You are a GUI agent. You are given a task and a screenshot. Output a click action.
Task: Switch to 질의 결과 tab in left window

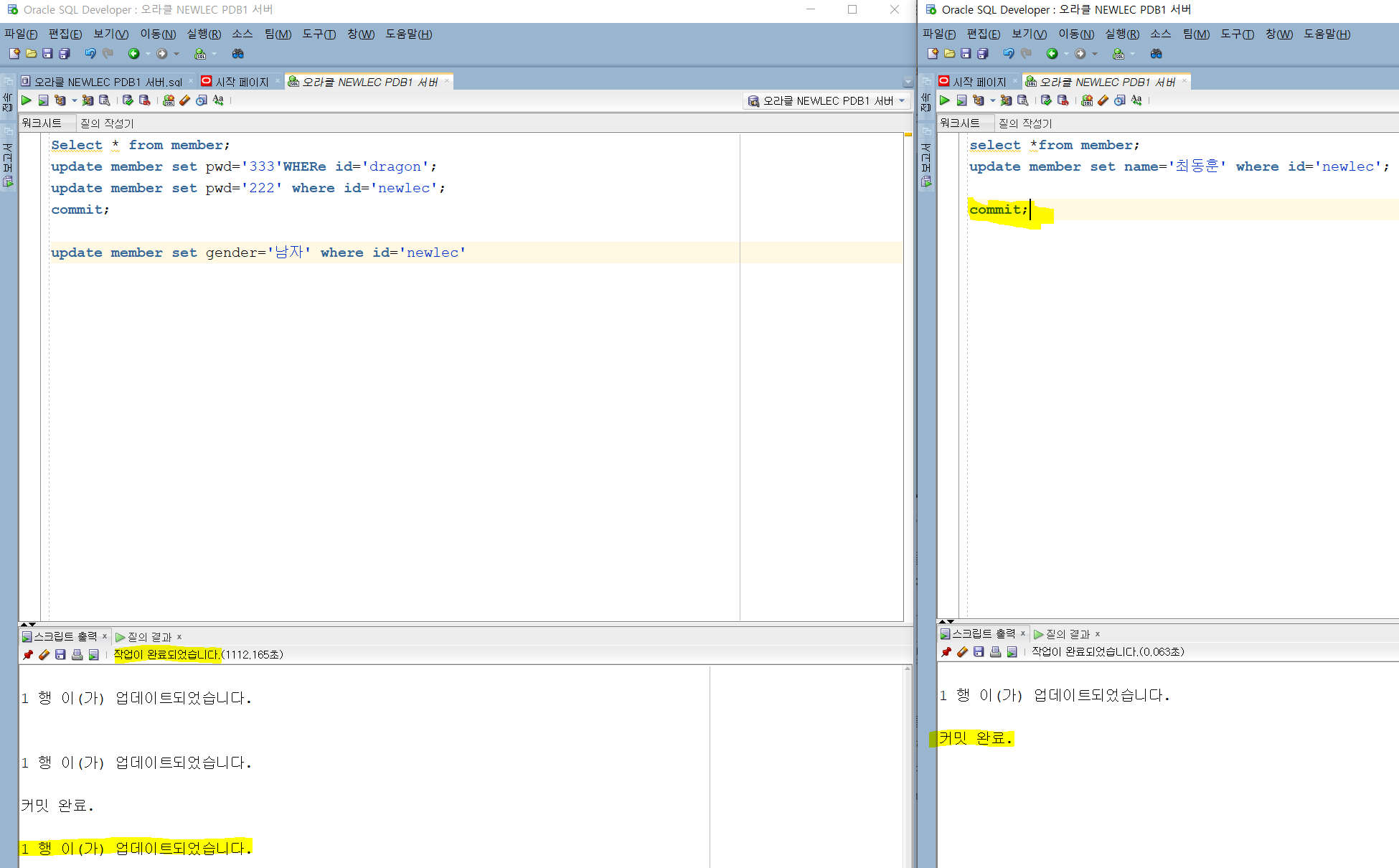[149, 636]
